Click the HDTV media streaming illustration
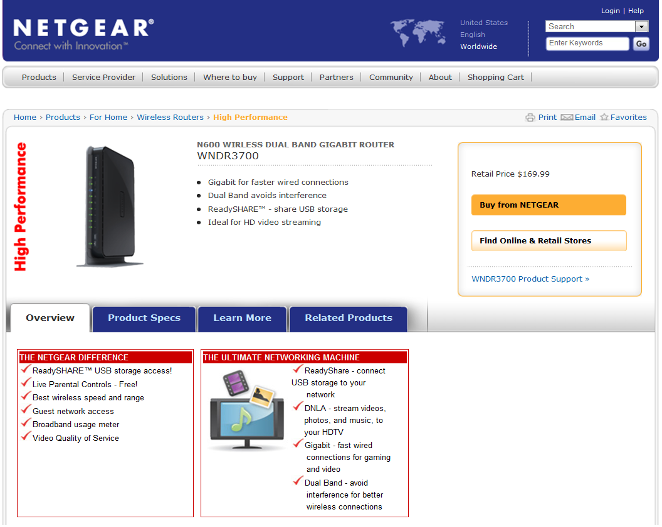This screenshot has width=662, height=527. [x=247, y=410]
